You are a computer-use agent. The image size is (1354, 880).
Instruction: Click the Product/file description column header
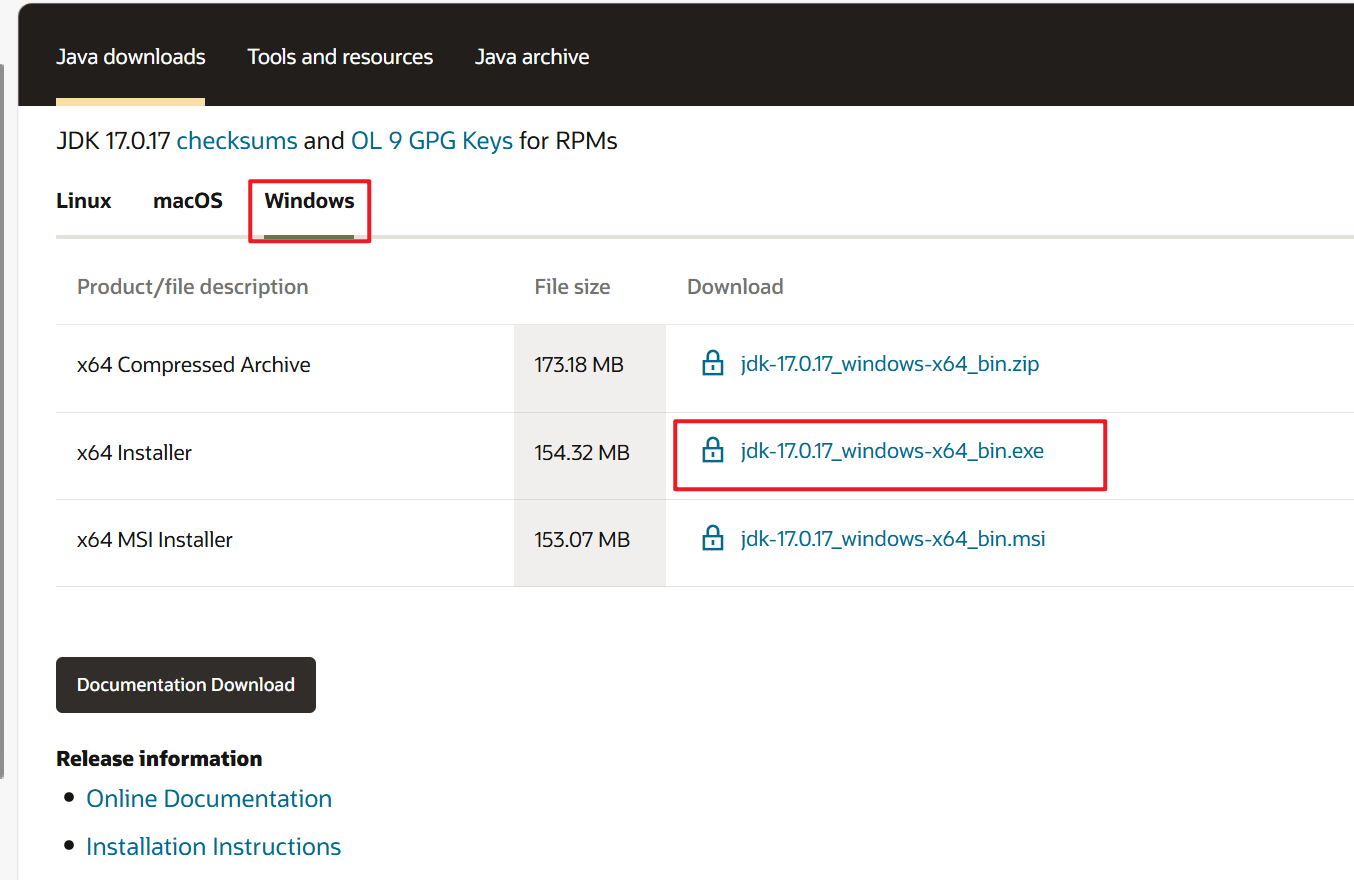coord(193,287)
